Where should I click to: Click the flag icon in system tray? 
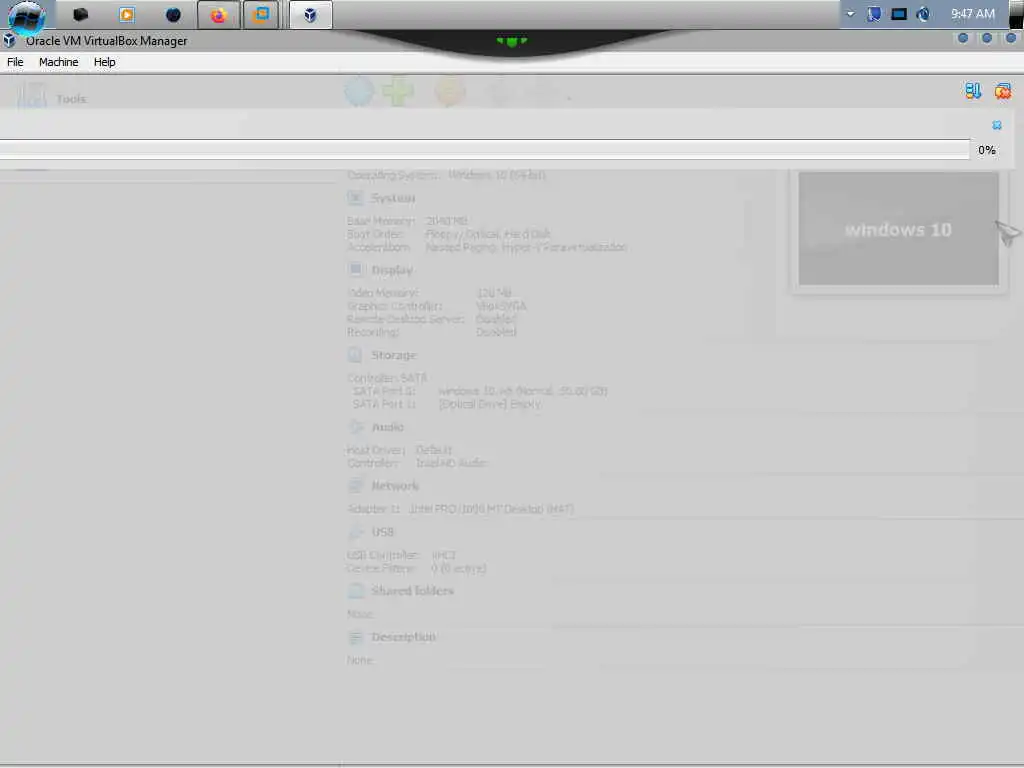[874, 14]
